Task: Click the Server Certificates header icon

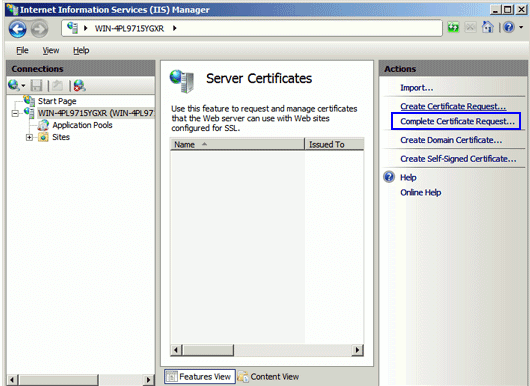Action: point(182,81)
